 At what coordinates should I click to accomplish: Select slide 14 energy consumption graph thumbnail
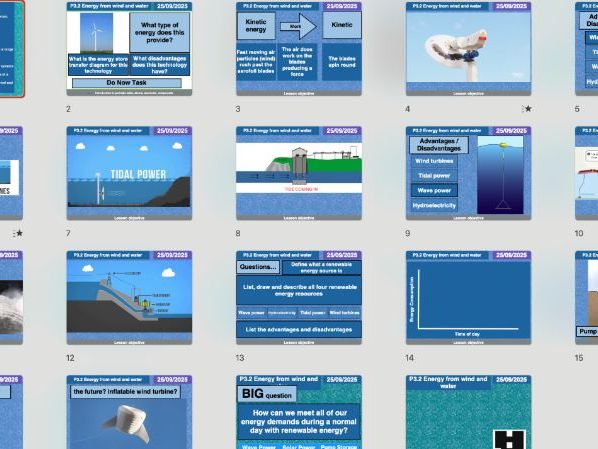coord(468,298)
